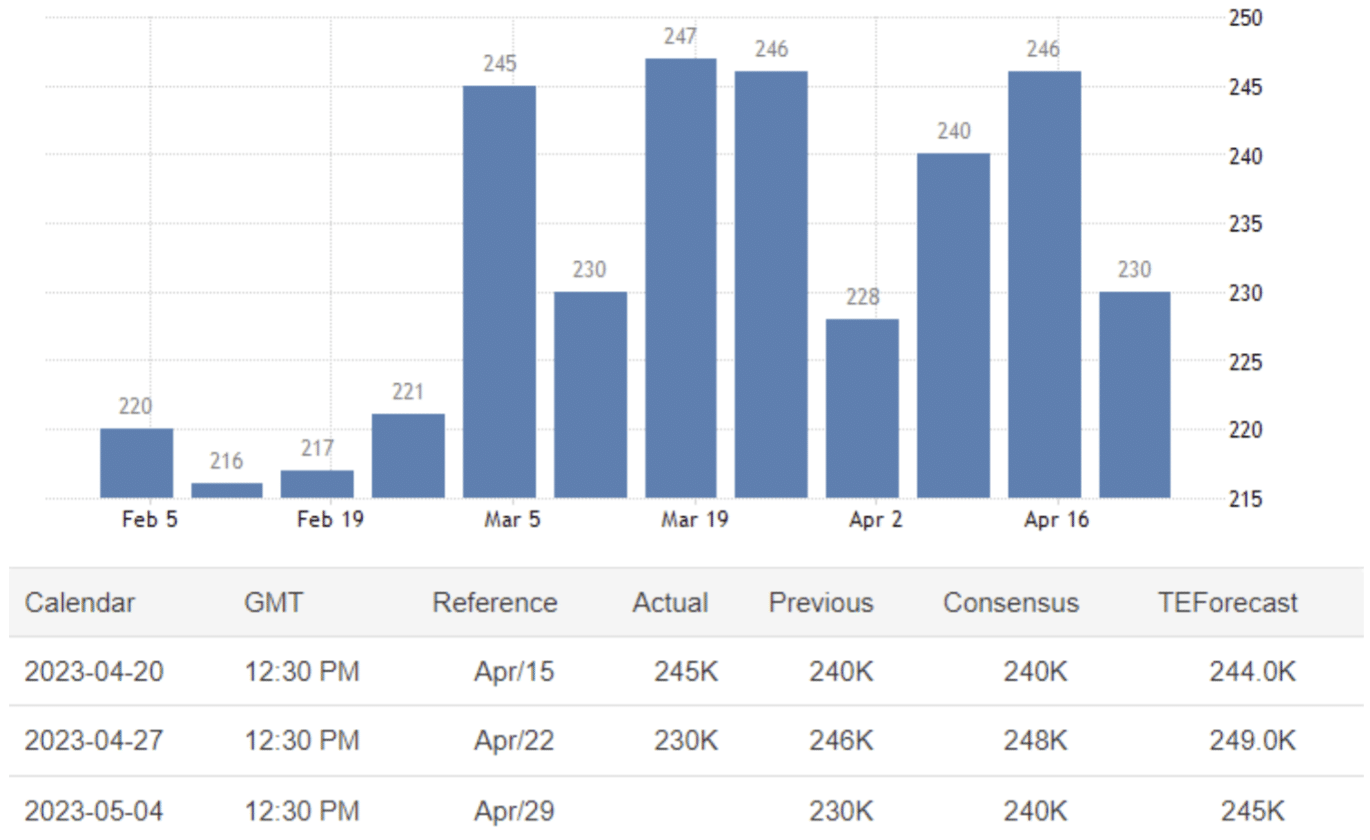Click the first bar labeled 220
Screen dimensions: 1370x840
(x=136, y=462)
